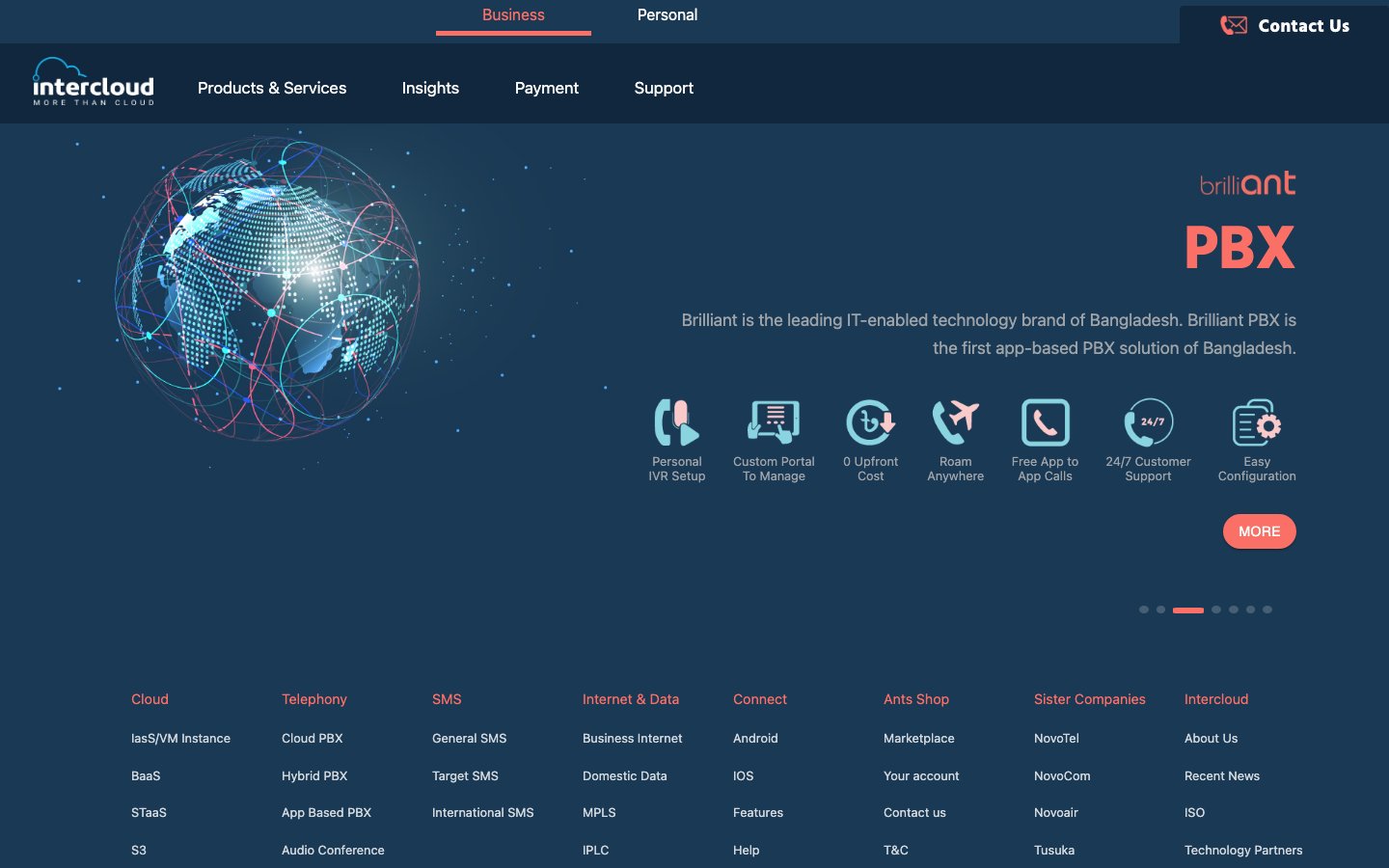Viewport: 1389px width, 868px height.
Task: Open the Cloud PBX link
Action: (313, 739)
